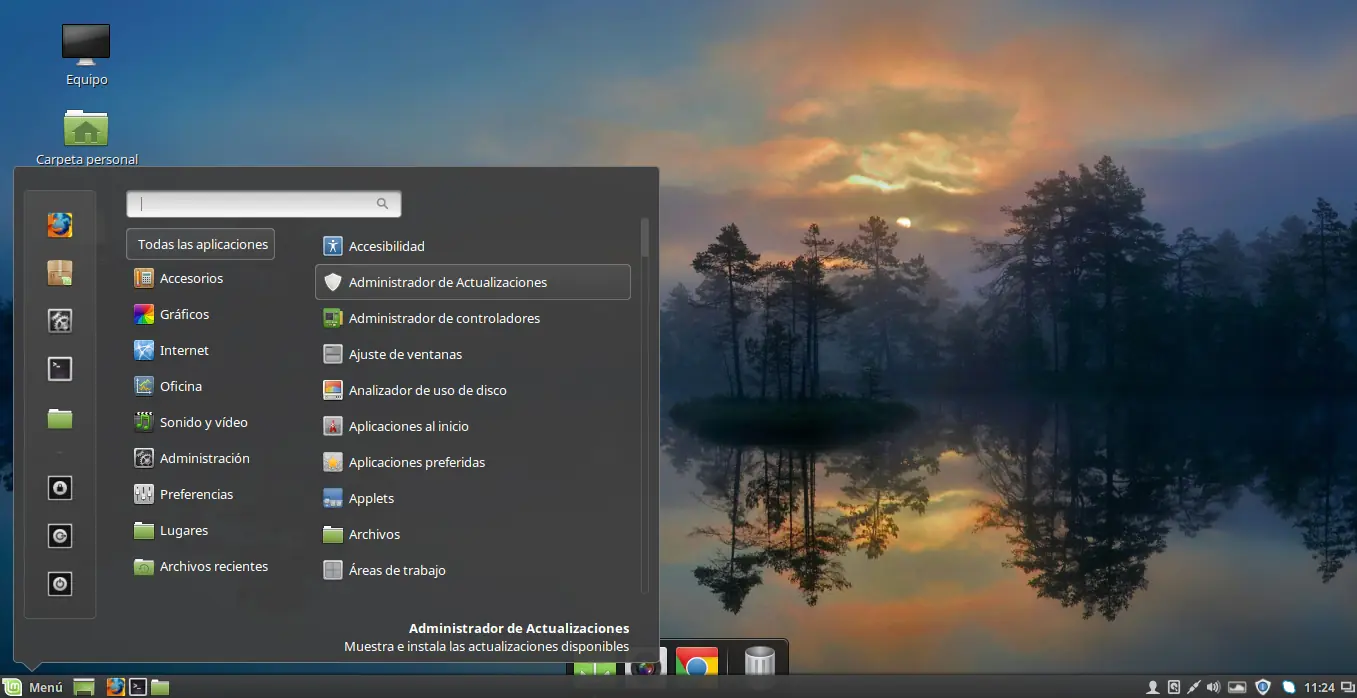Open the Preferencias category

point(196,495)
